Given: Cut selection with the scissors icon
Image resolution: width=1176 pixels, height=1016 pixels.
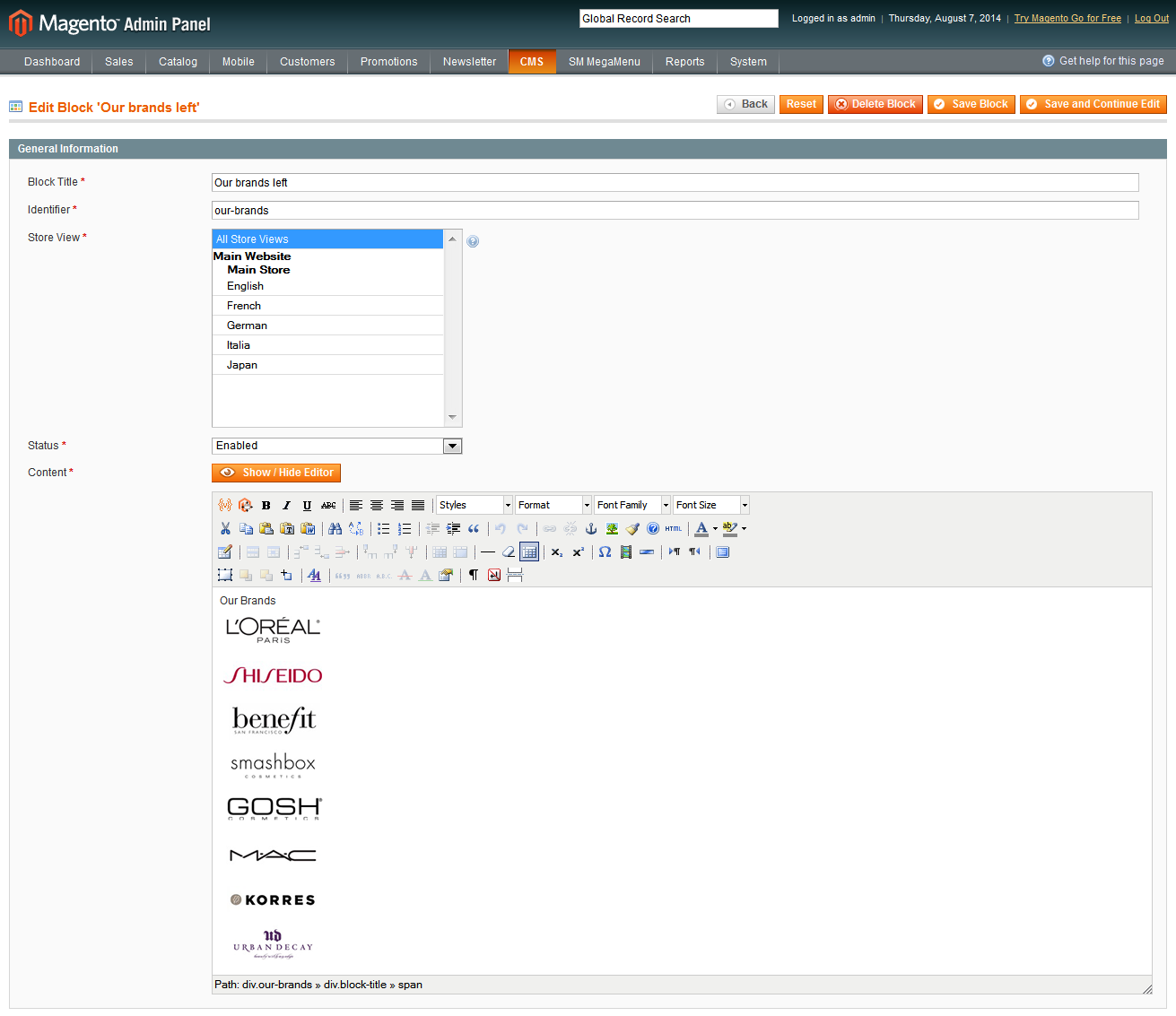Looking at the screenshot, I should [225, 528].
